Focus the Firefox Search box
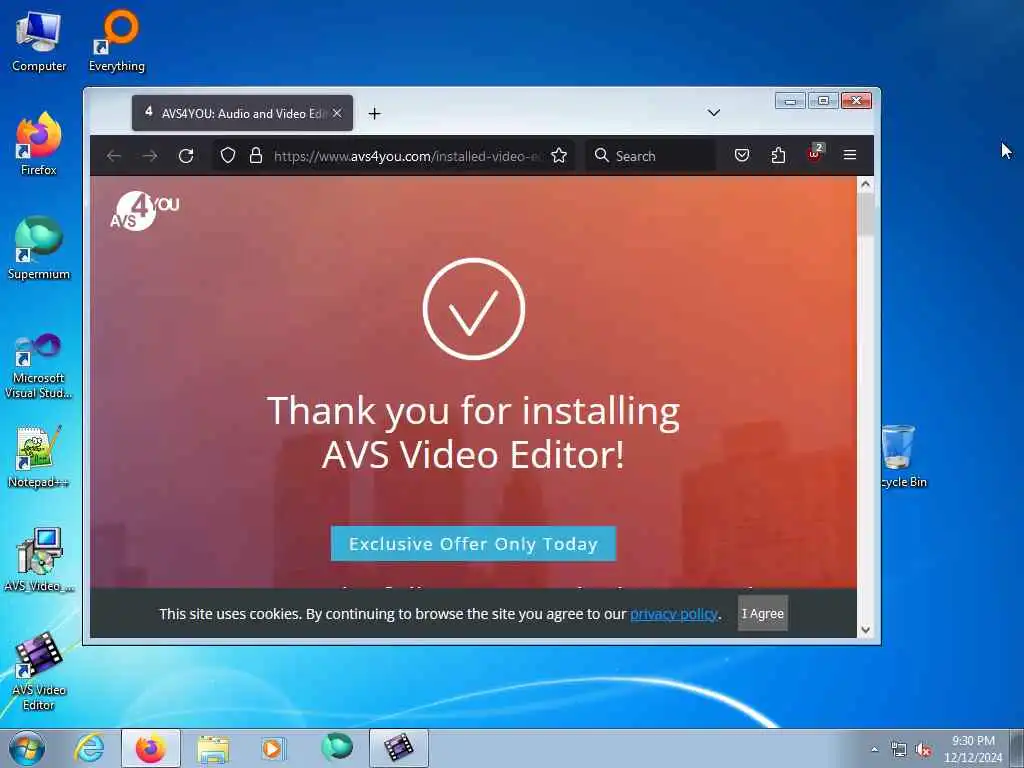Image resolution: width=1024 pixels, height=768 pixels. 650,156
